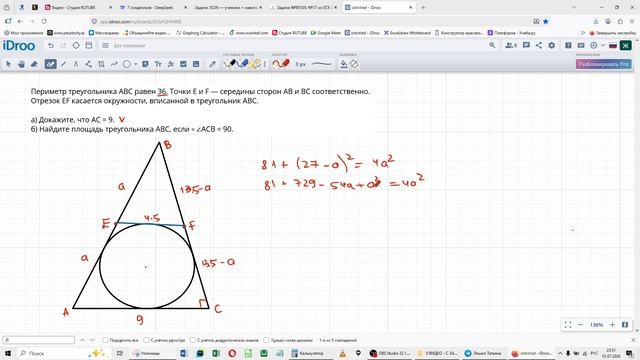Toggle match case find checkbox
The width and height of the screenshot is (640, 360).
tap(146, 340)
